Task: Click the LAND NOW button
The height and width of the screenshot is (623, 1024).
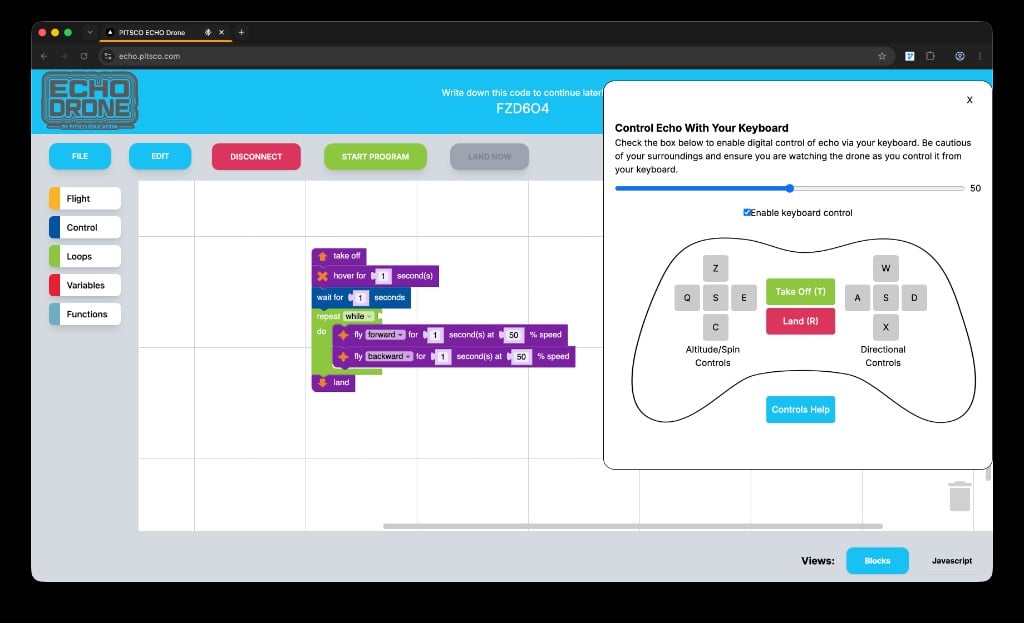Action: (489, 157)
